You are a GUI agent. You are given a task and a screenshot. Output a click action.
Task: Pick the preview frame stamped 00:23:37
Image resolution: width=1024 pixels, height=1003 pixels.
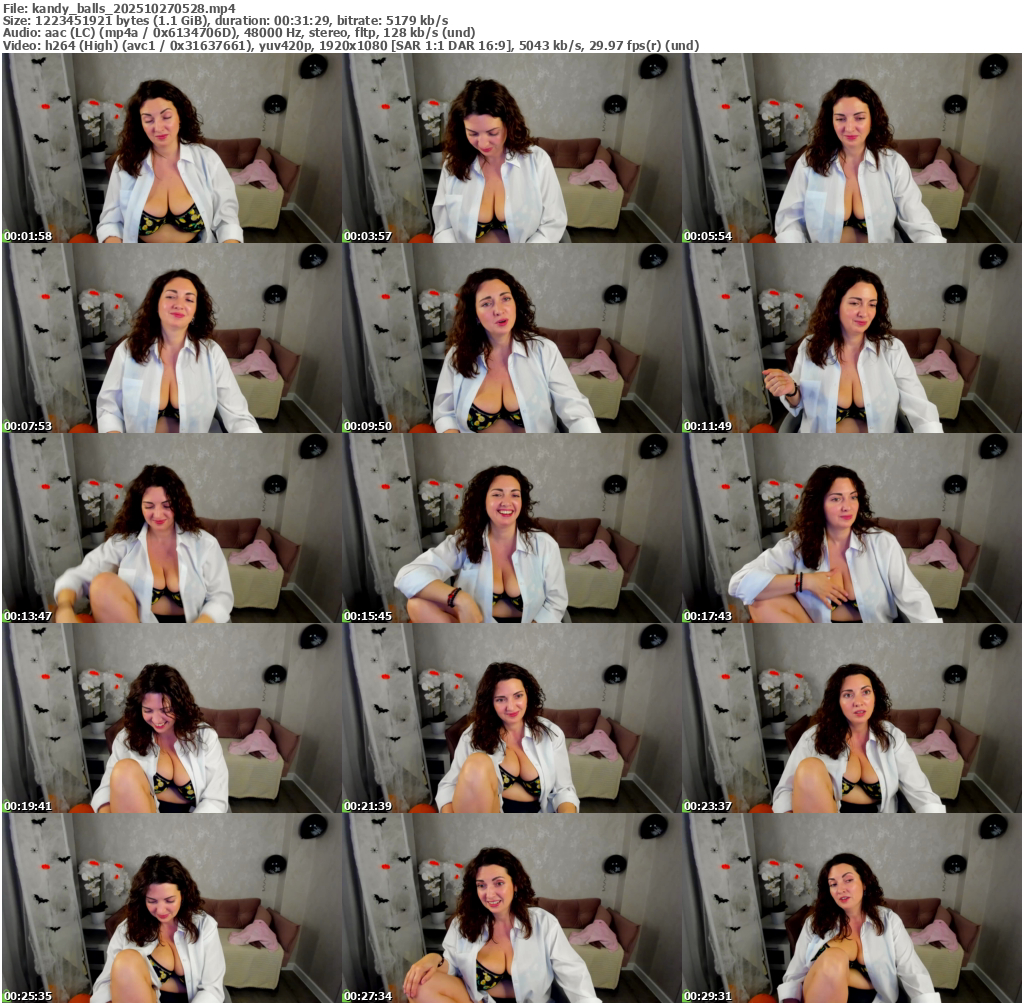(852, 718)
